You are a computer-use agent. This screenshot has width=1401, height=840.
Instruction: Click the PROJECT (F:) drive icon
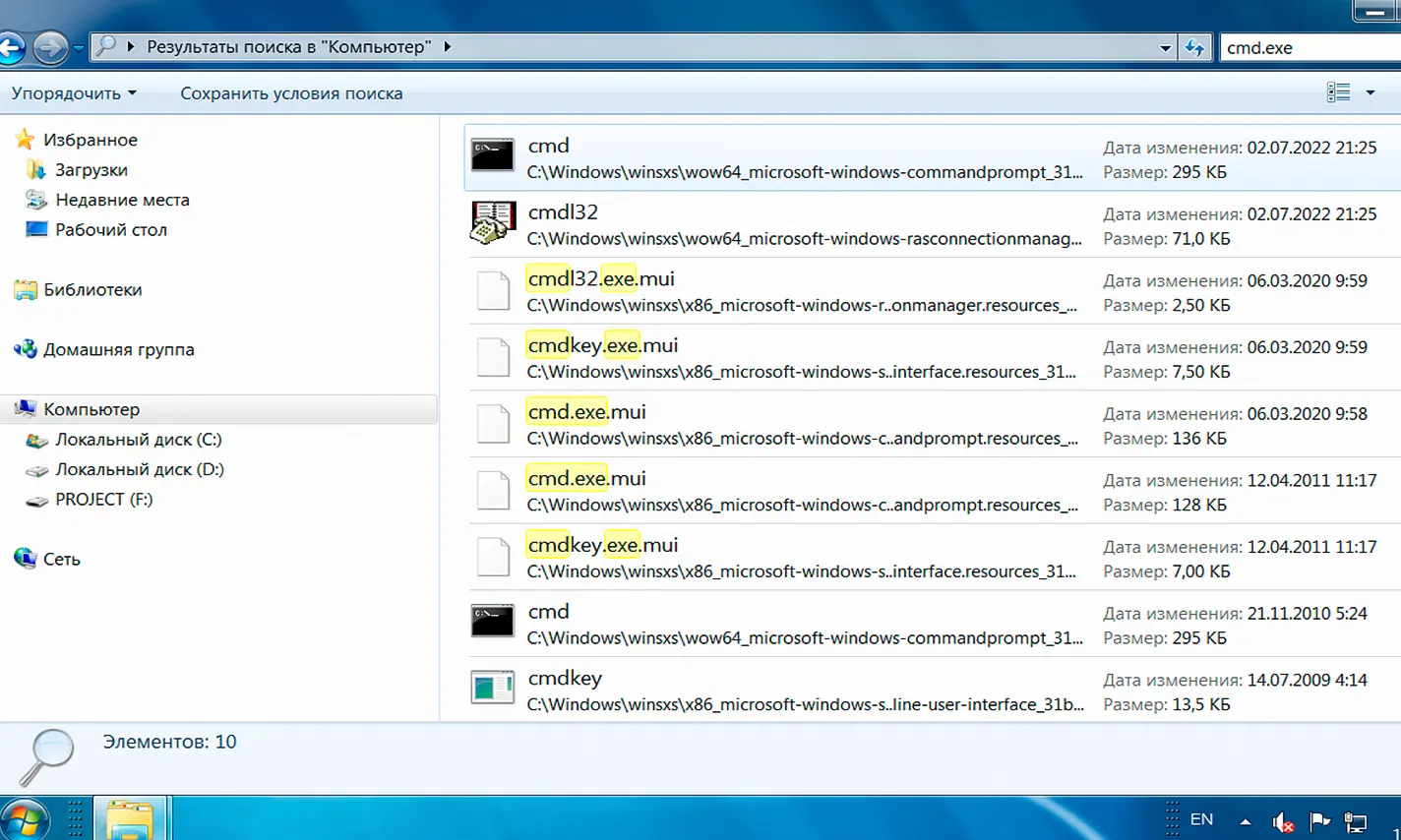point(36,501)
